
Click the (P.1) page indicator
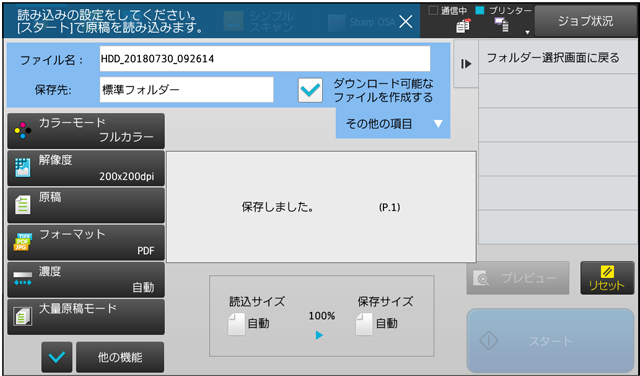[389, 207]
